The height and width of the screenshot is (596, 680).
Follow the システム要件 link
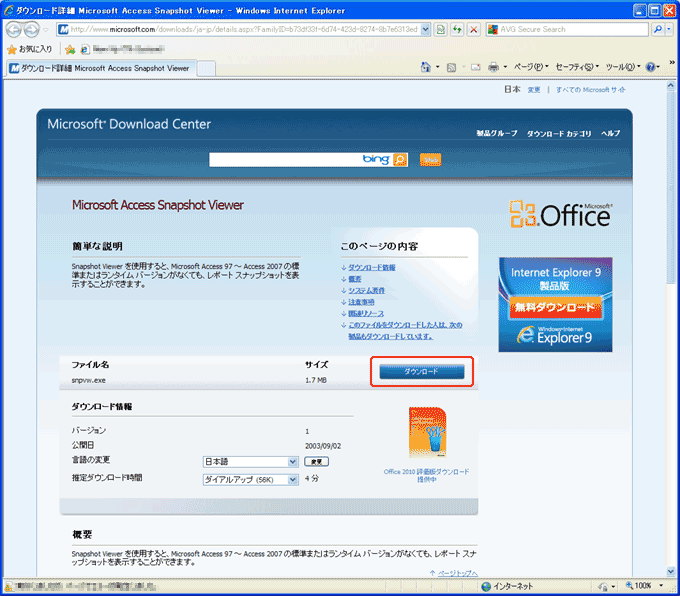[366, 290]
